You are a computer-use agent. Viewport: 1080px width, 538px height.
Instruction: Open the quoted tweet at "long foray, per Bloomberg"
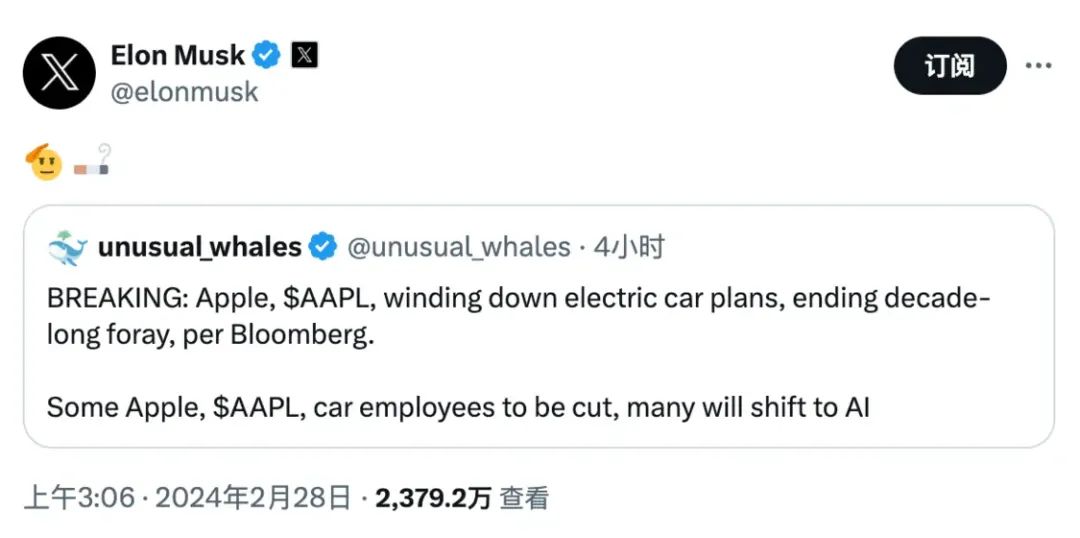(x=210, y=336)
